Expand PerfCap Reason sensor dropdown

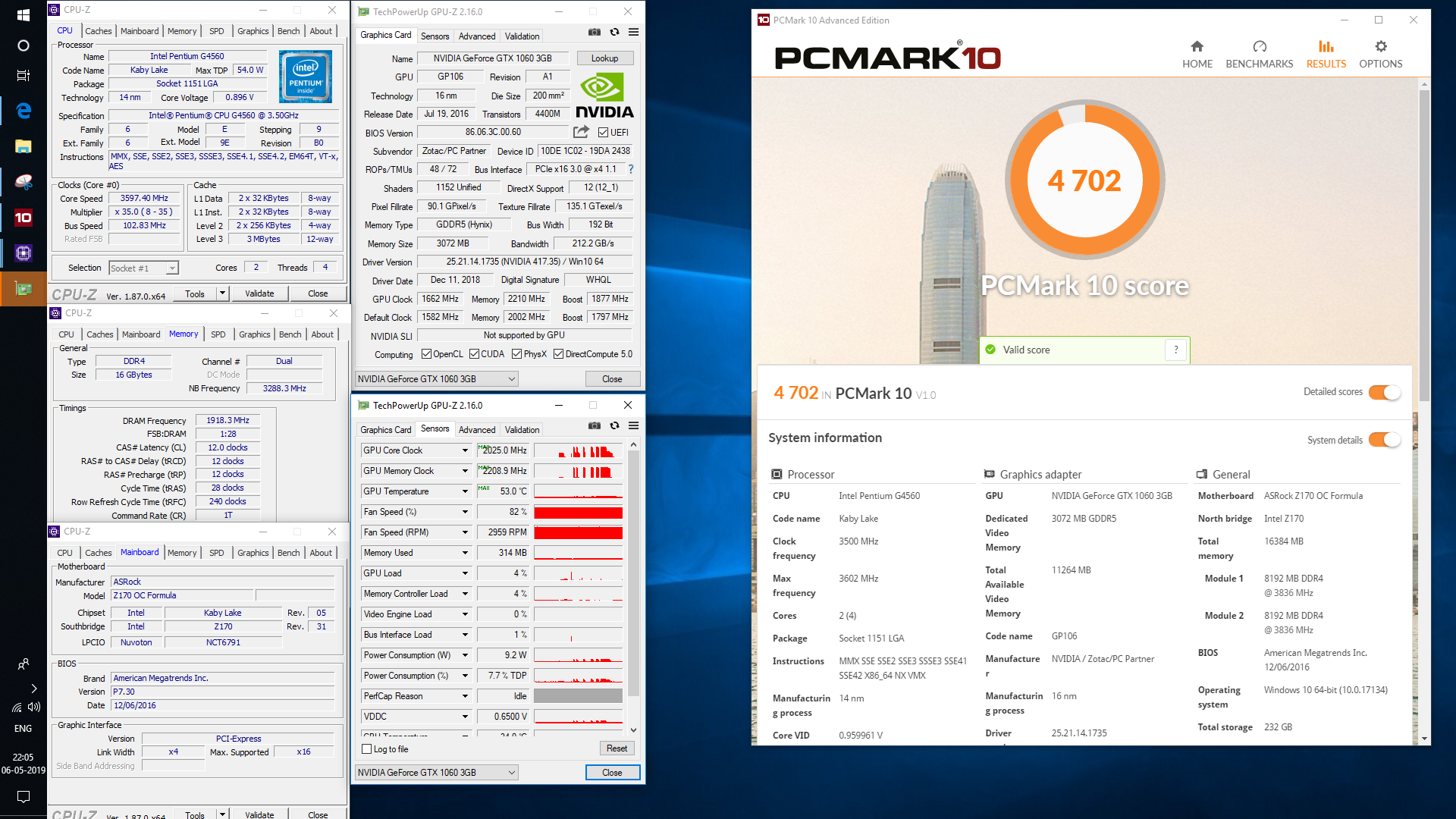click(x=465, y=696)
